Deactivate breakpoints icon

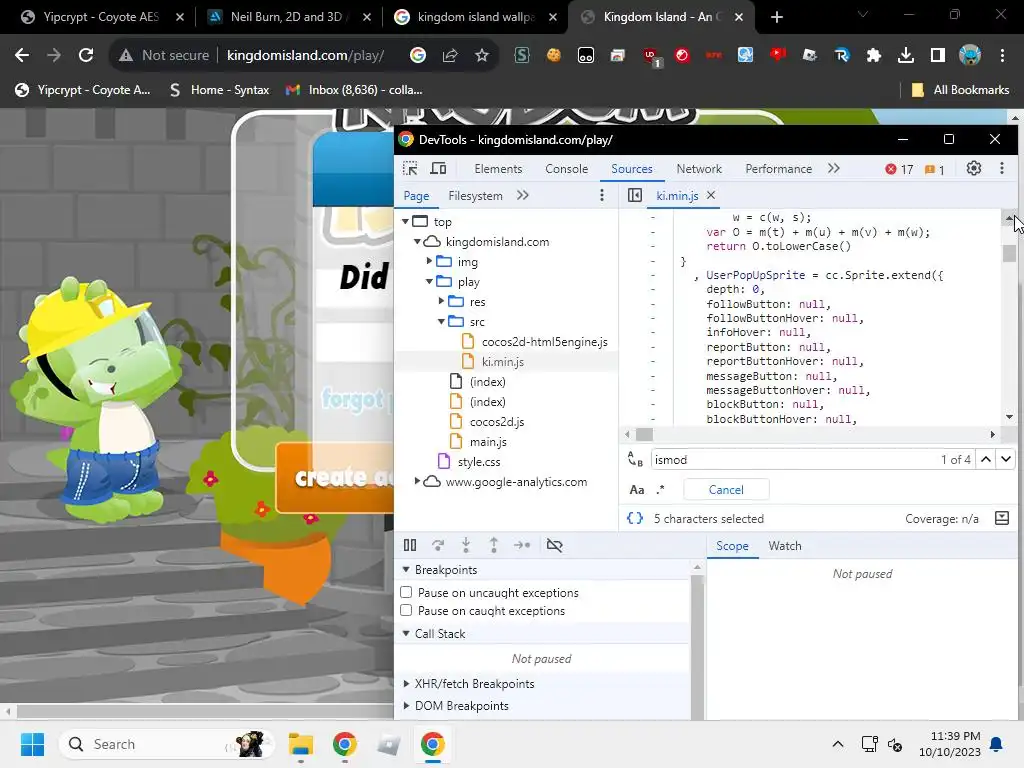(554, 545)
